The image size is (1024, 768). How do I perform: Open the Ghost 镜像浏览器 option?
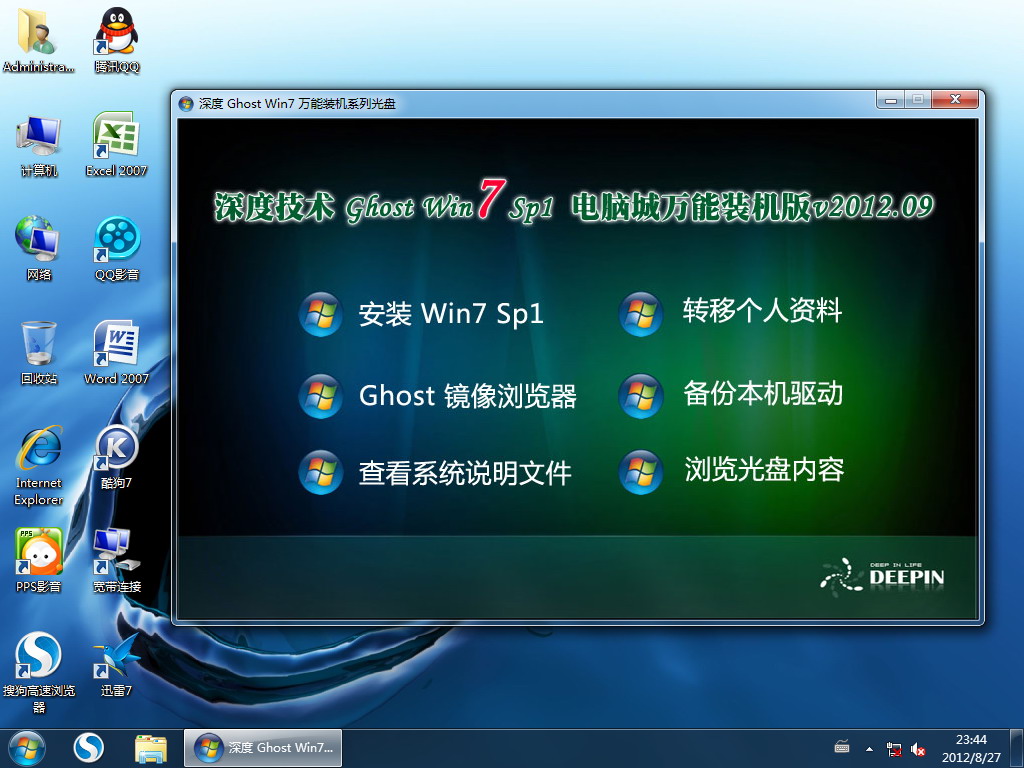pyautogui.click(x=438, y=396)
